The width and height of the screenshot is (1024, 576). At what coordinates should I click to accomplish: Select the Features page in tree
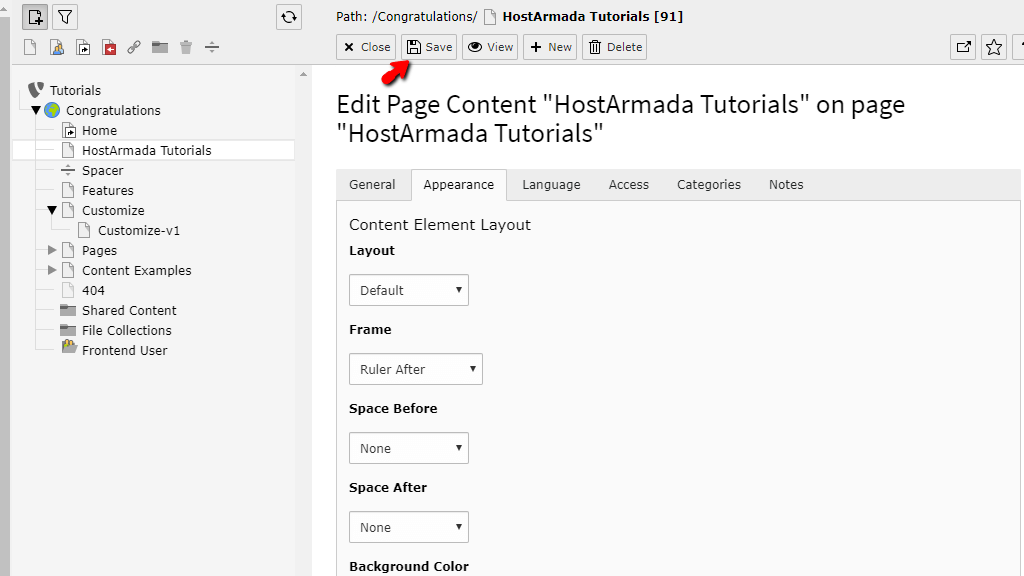[x=108, y=191]
